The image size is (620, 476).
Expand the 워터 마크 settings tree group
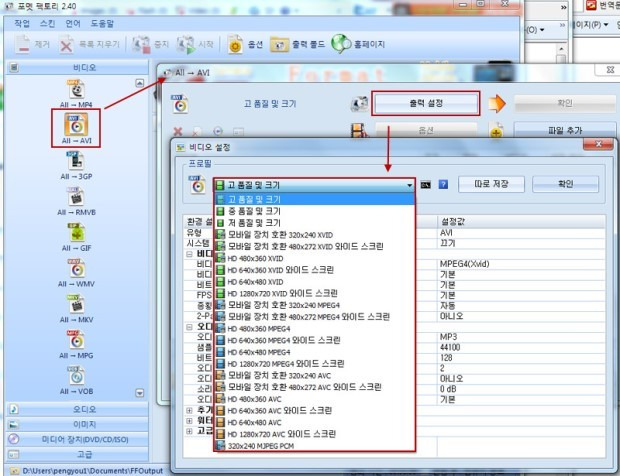189,421
